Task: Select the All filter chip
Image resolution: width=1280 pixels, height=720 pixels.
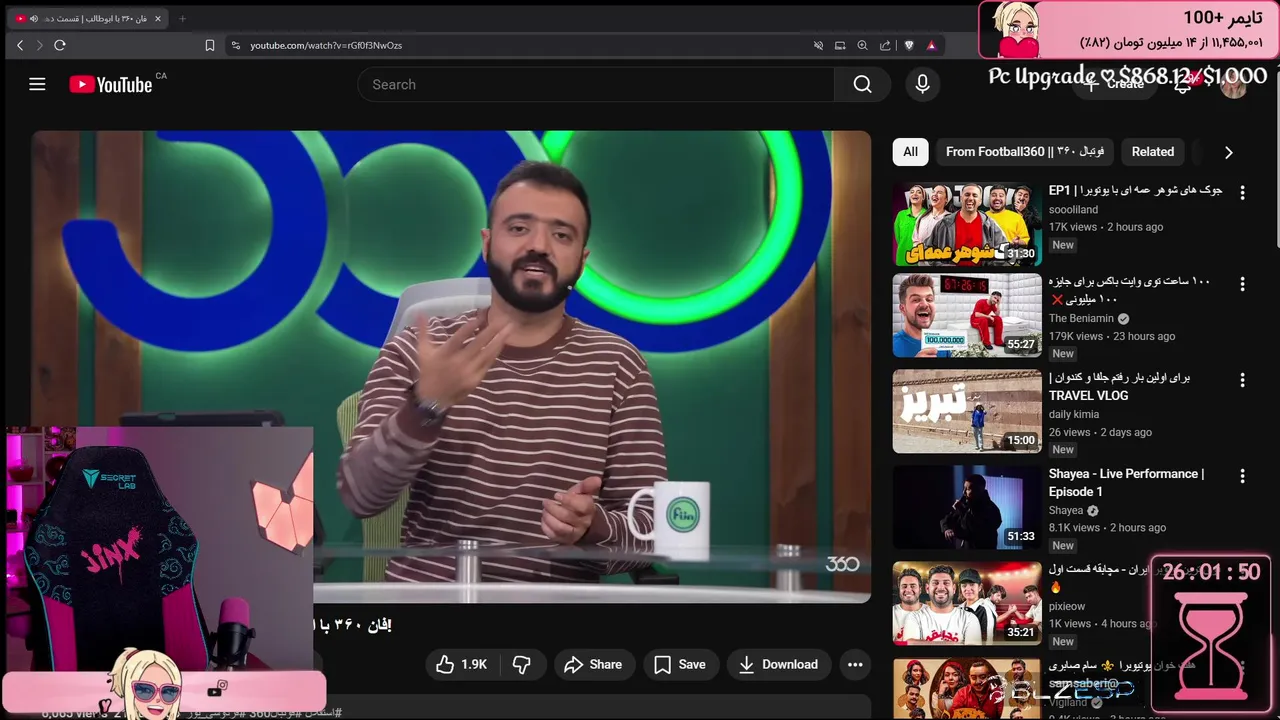Action: coord(910,152)
